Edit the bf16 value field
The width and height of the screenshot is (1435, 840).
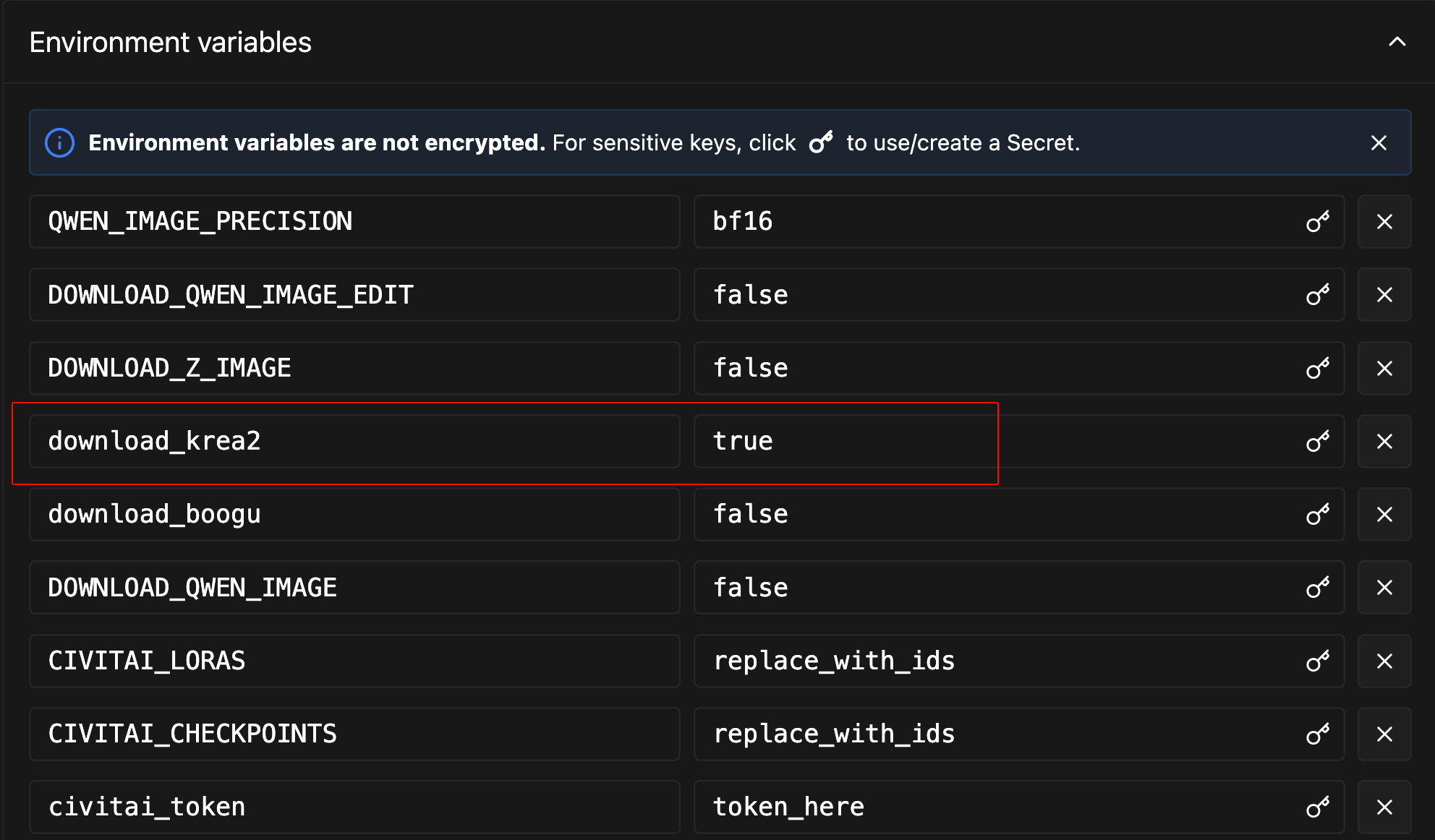[x=998, y=222]
